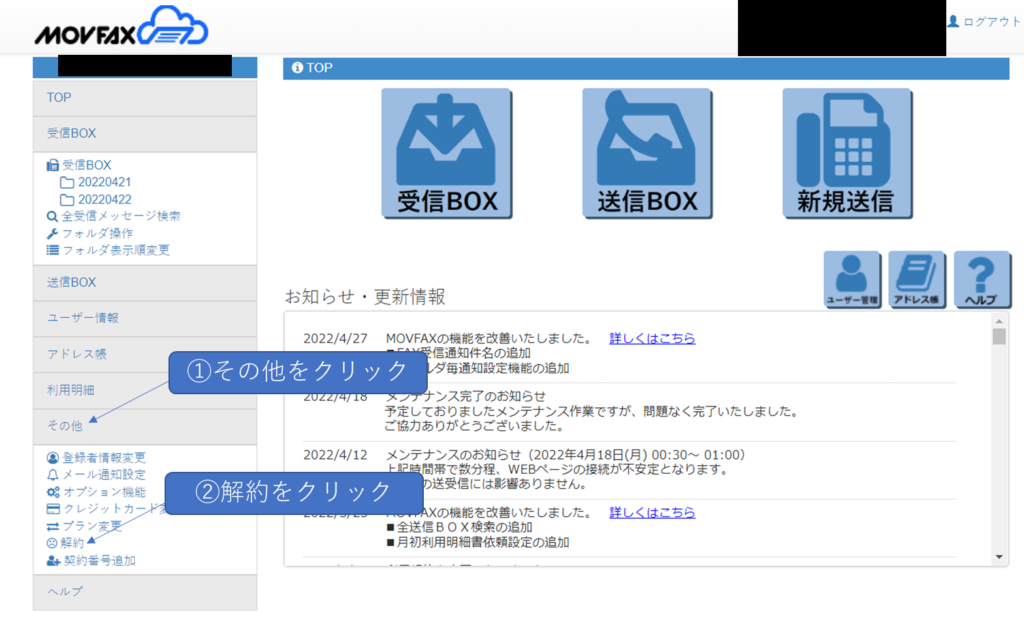Click the news panel scroll-up arrow
This screenshot has height=622, width=1024.
tap(999, 321)
